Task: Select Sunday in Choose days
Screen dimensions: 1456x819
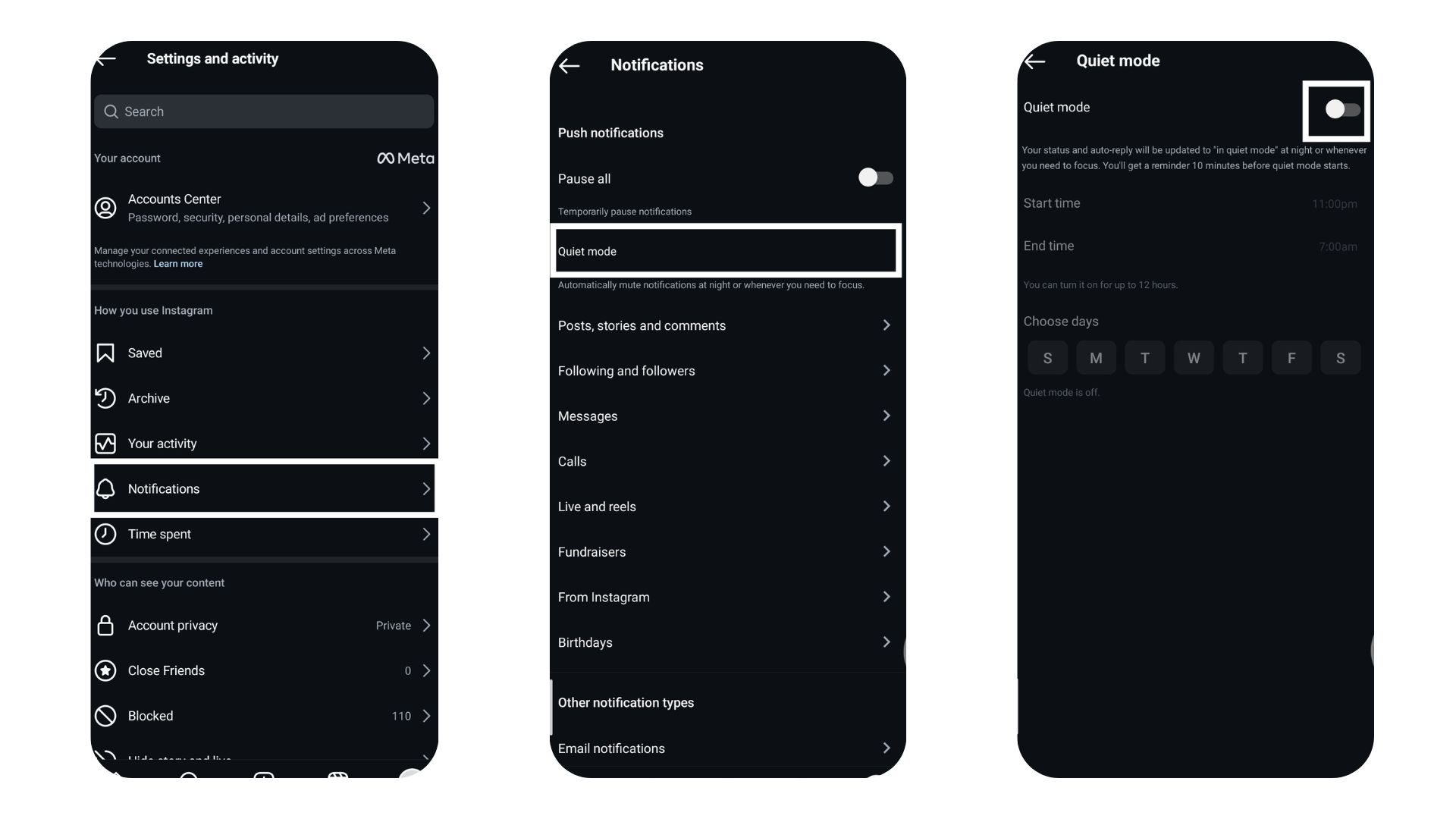Action: point(1047,358)
